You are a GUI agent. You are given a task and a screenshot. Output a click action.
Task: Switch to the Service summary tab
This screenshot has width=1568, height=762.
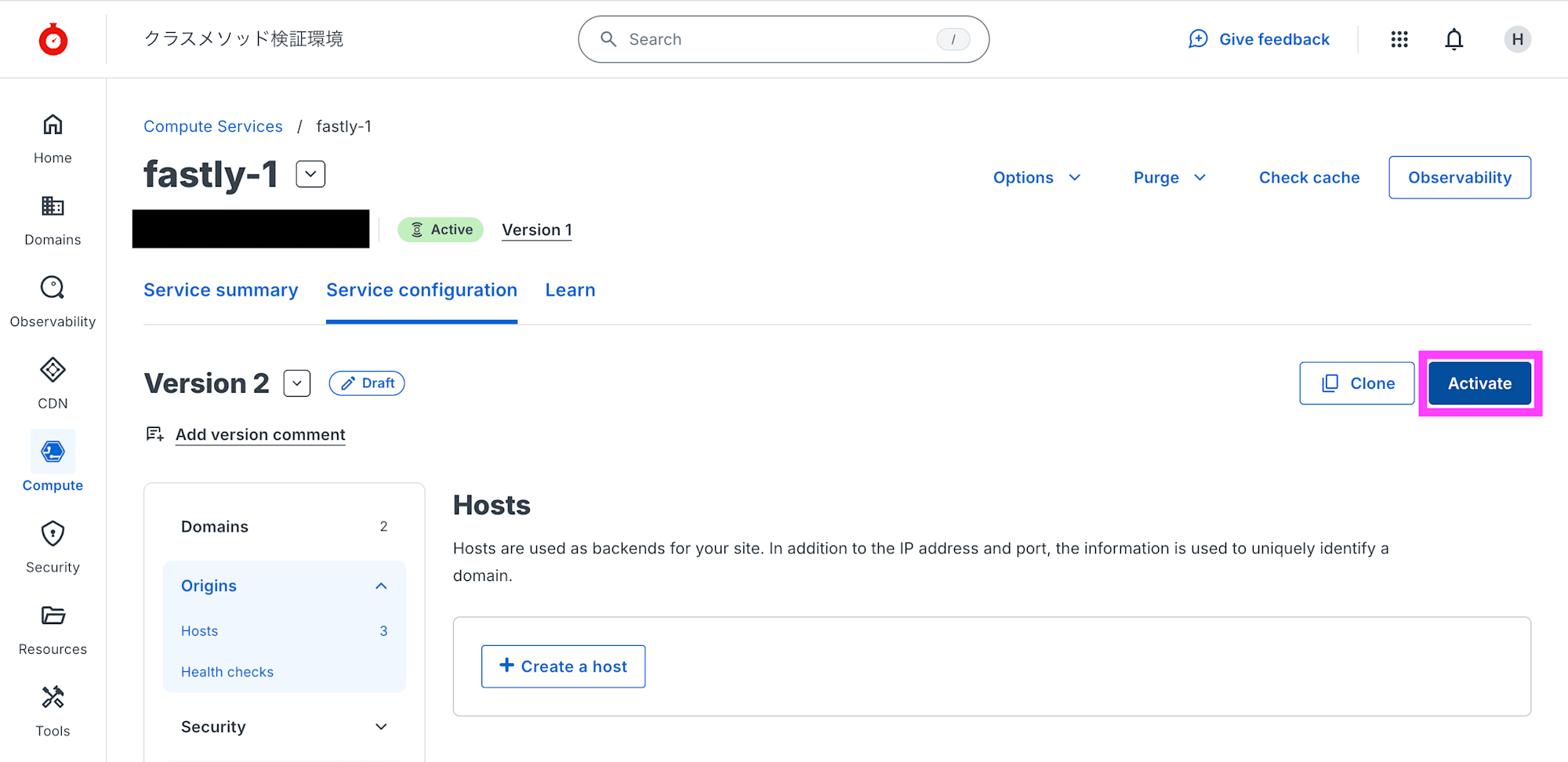[221, 290]
